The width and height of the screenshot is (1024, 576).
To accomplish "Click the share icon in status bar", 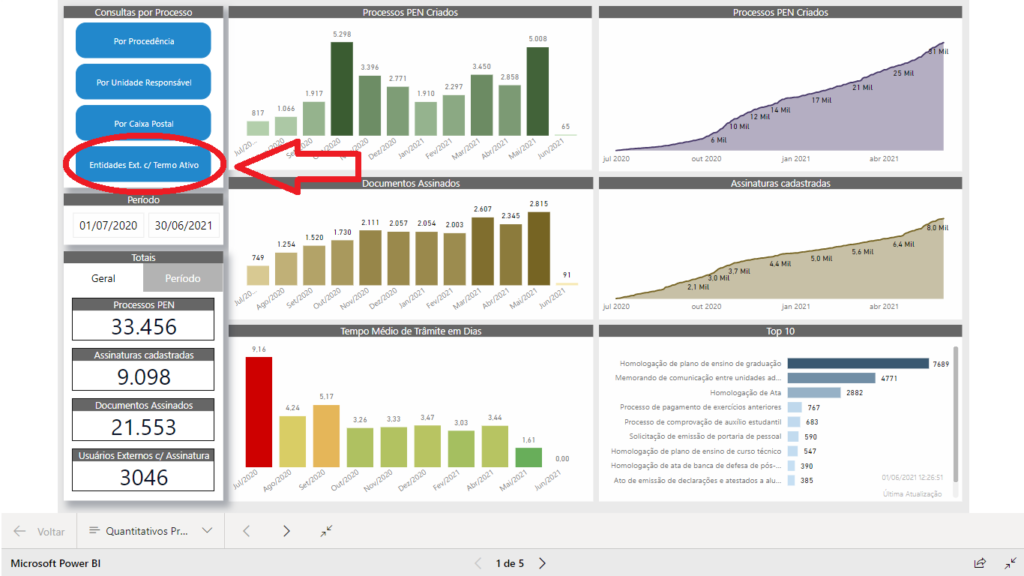I will tap(980, 563).
